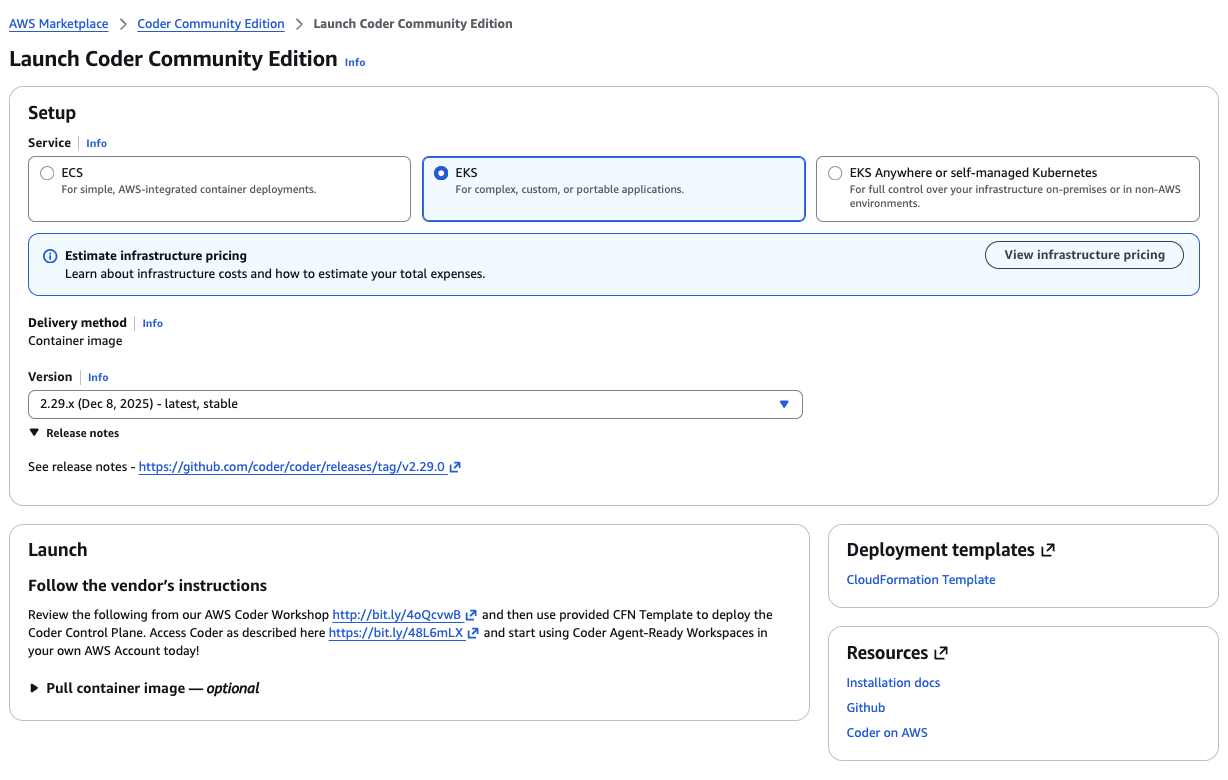Visit the Github resource link
The width and height of the screenshot is (1228, 780).
click(x=865, y=707)
